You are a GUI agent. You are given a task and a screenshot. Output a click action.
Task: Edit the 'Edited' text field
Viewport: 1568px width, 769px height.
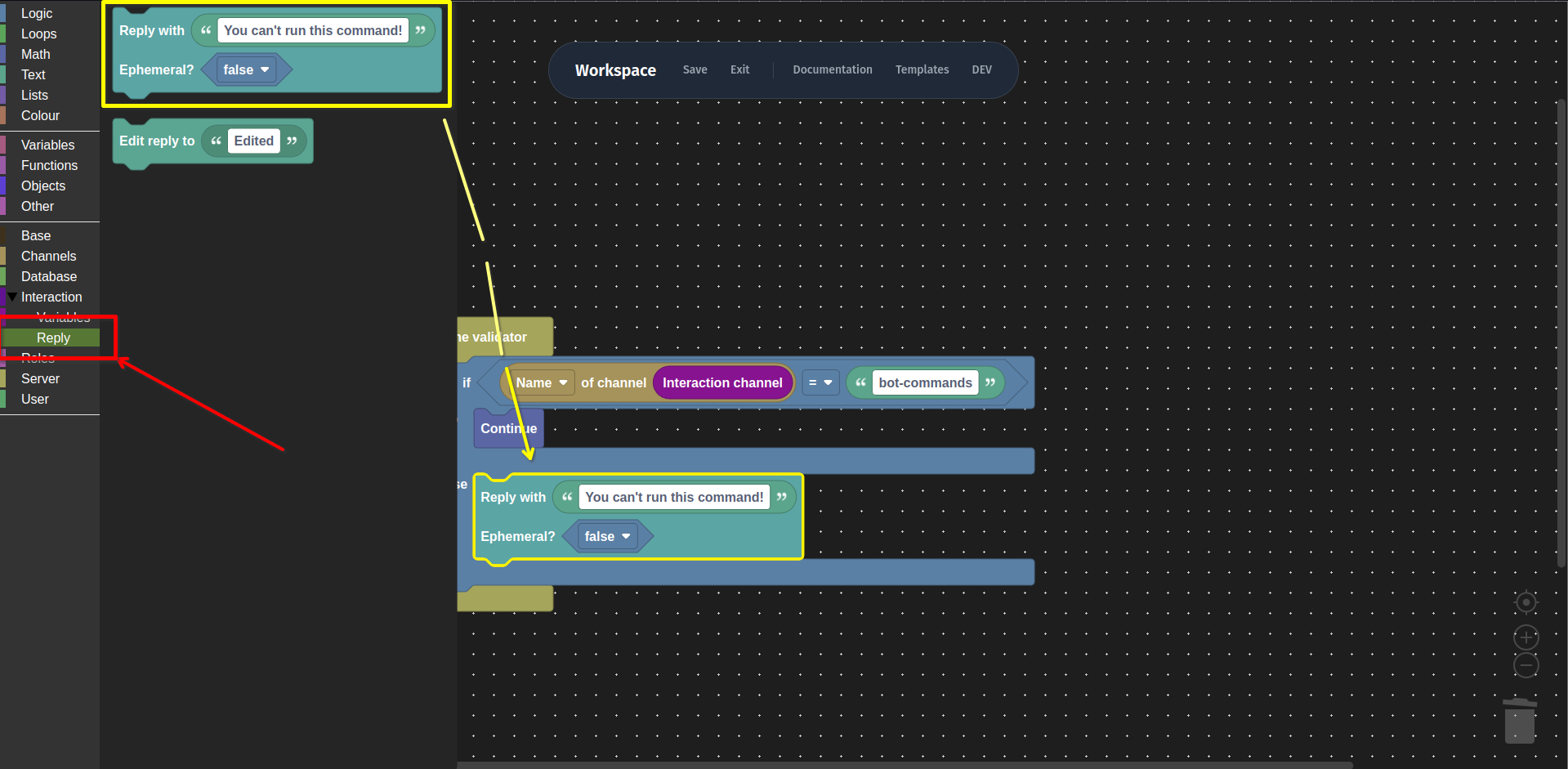[253, 141]
